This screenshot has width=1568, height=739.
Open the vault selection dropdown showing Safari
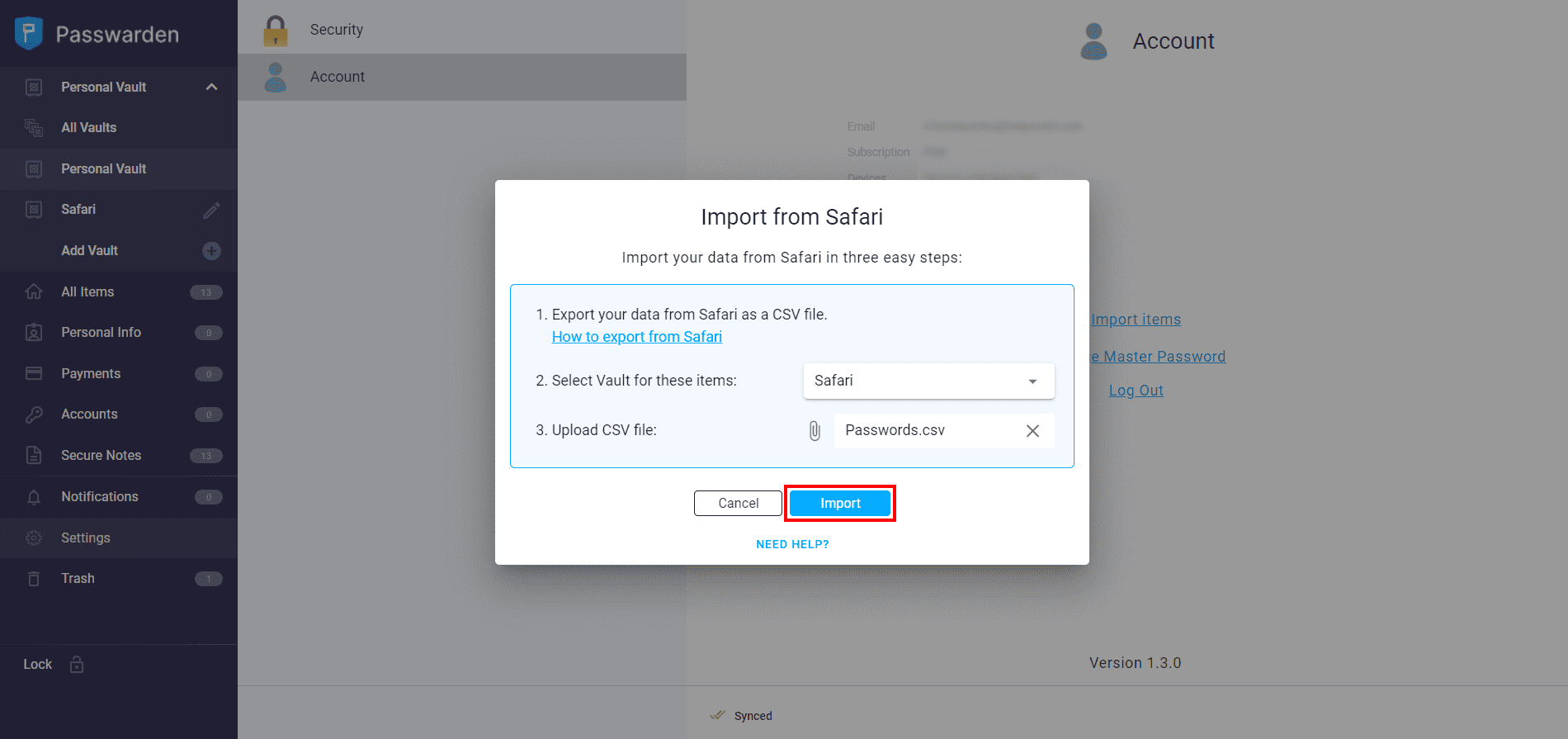928,381
